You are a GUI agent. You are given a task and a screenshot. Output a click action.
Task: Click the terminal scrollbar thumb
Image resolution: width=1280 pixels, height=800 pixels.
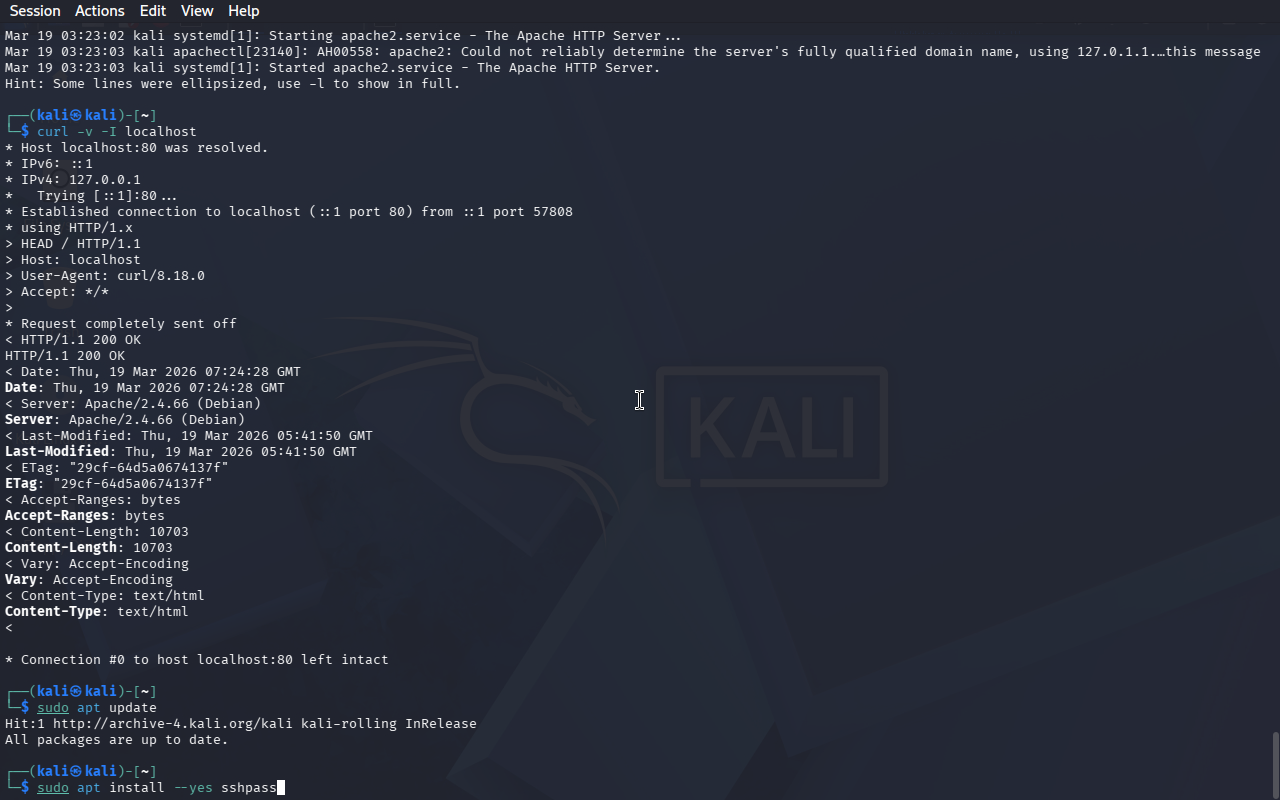pos(1275,765)
